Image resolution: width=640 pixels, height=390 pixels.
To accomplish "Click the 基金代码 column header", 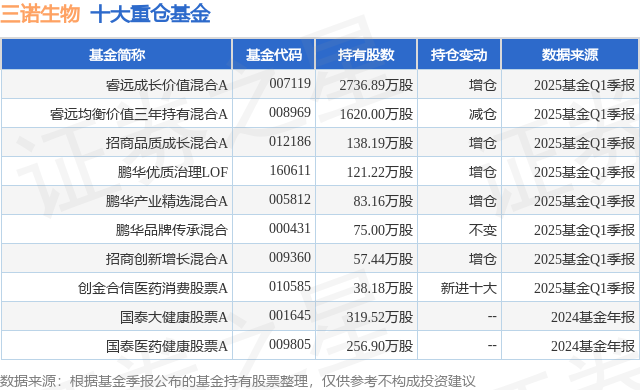I will tap(273, 55).
